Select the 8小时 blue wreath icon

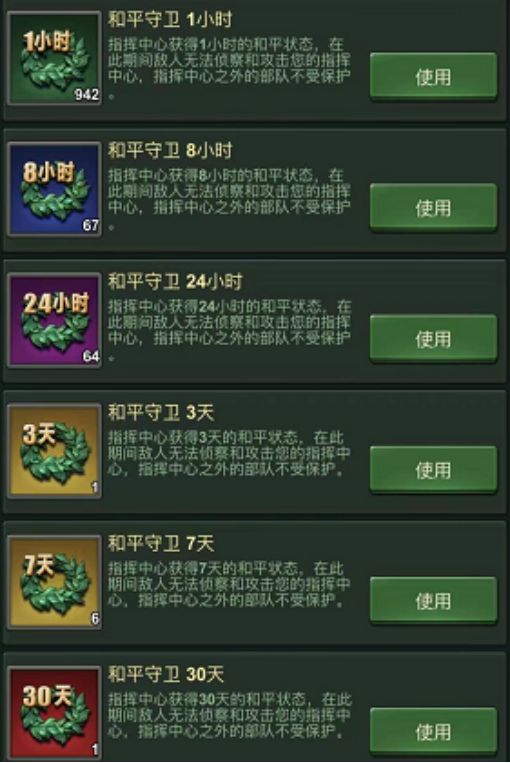pyautogui.click(x=55, y=189)
